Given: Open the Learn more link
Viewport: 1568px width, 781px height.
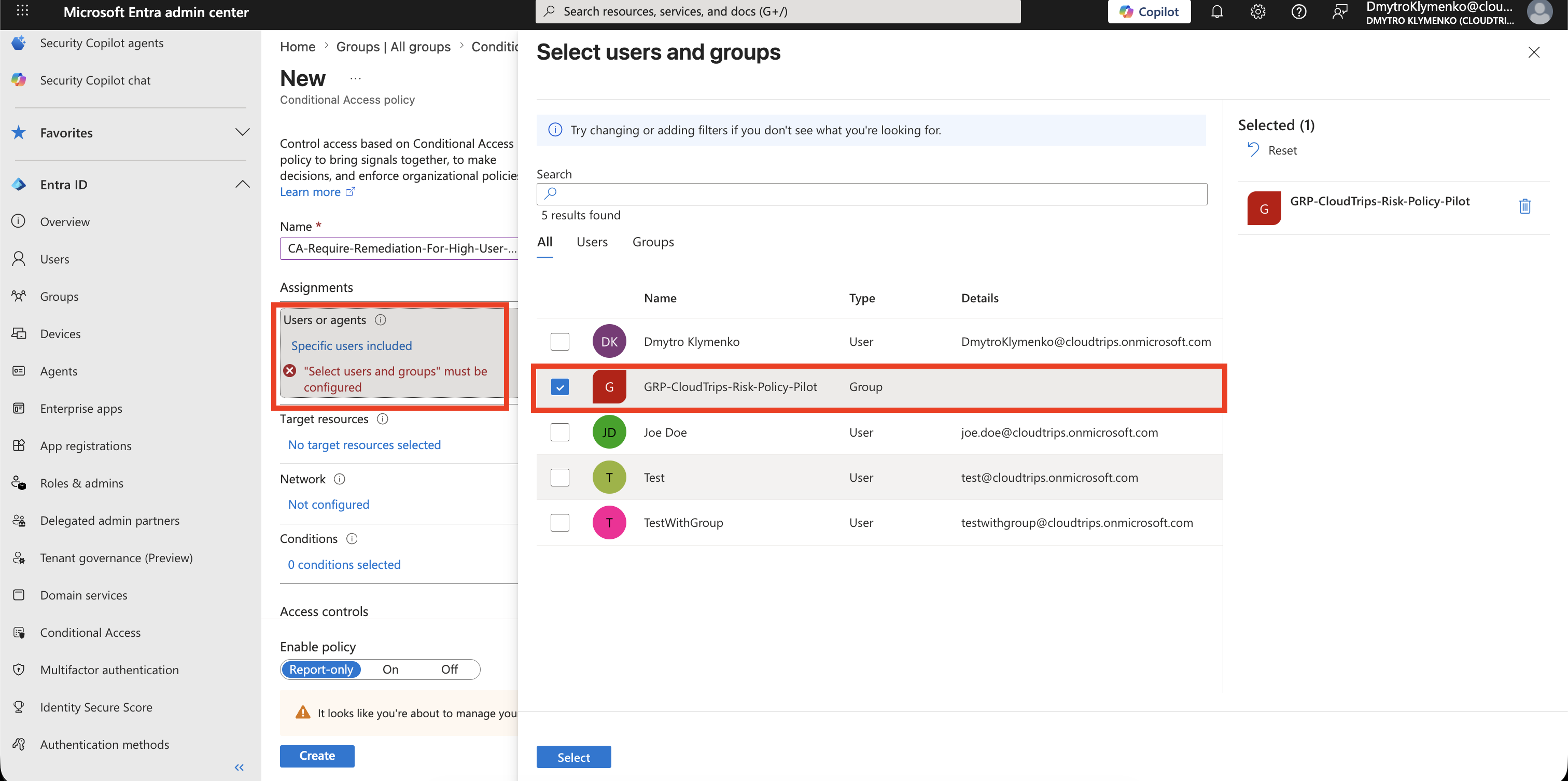Looking at the screenshot, I should click(317, 192).
